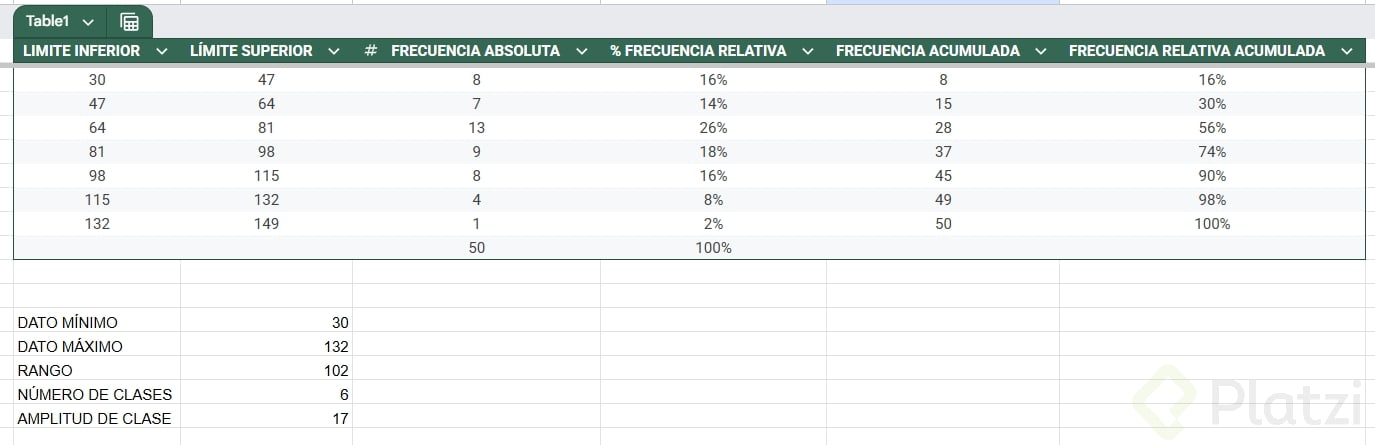Screen dimensions: 1375x445
Task: Select the cell containing 149
Action: coord(266,224)
